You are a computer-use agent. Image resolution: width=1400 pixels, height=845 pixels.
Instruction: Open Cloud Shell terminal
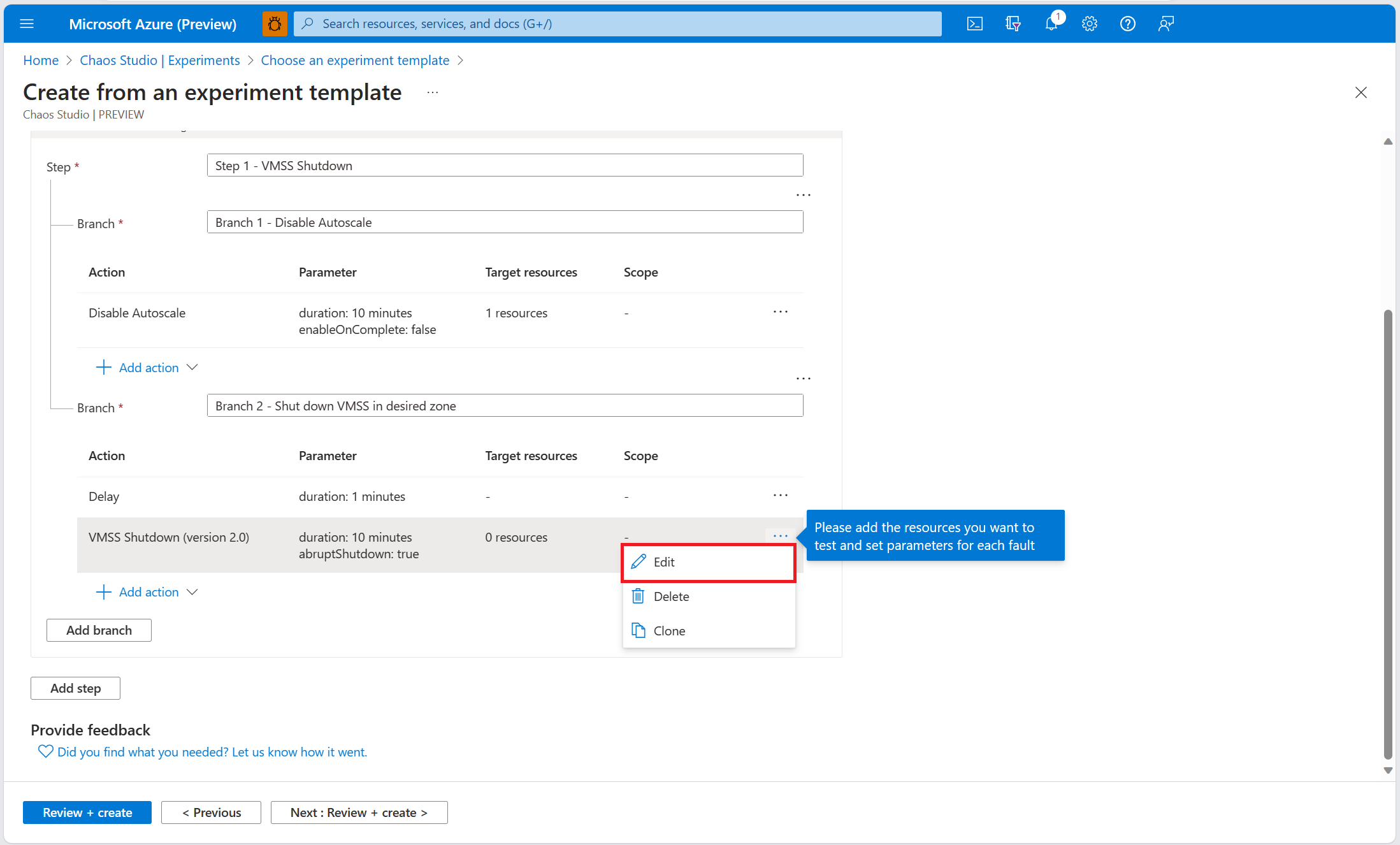pos(974,24)
